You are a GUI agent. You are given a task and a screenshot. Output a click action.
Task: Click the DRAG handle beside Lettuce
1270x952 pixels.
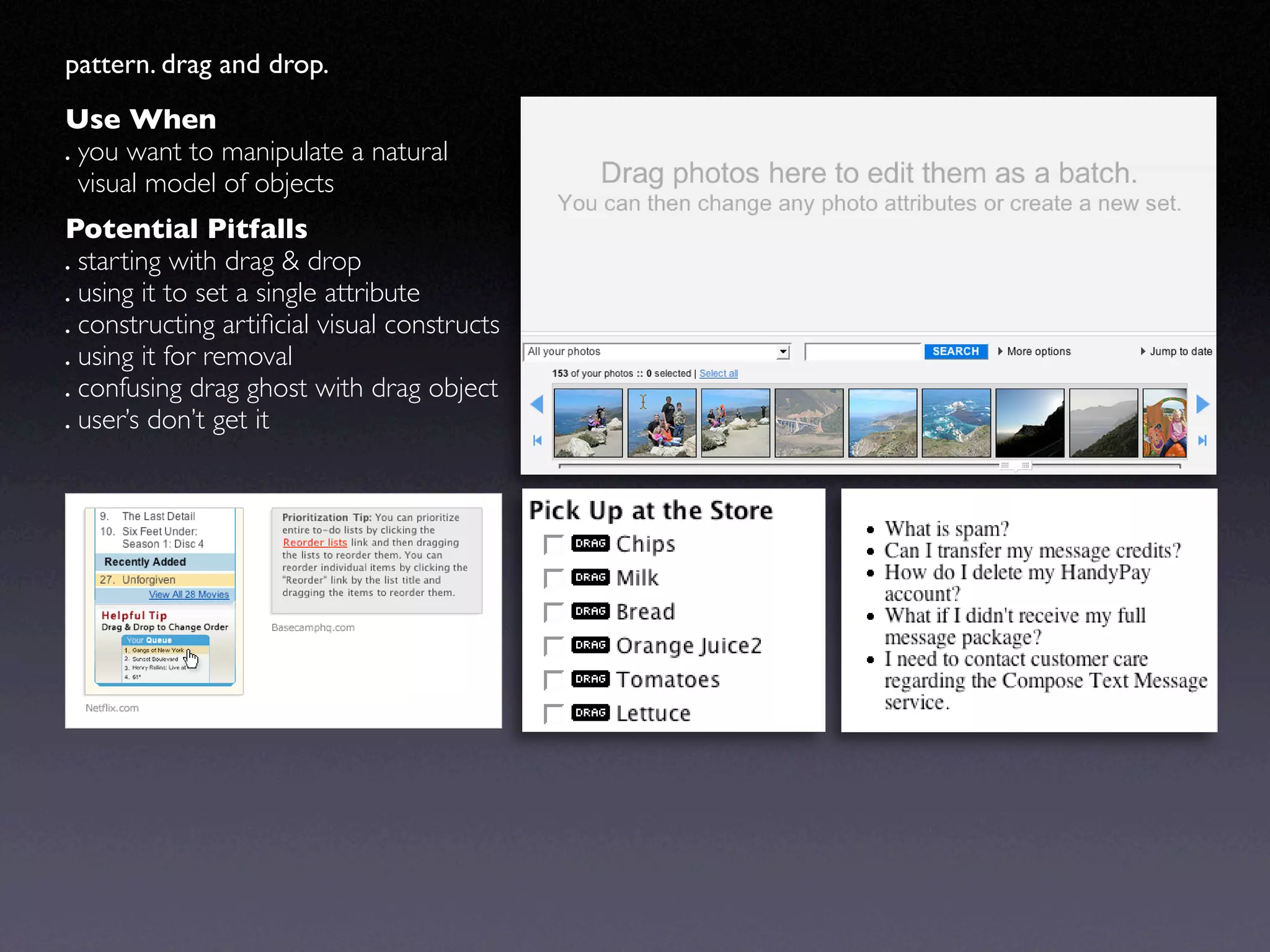point(590,713)
